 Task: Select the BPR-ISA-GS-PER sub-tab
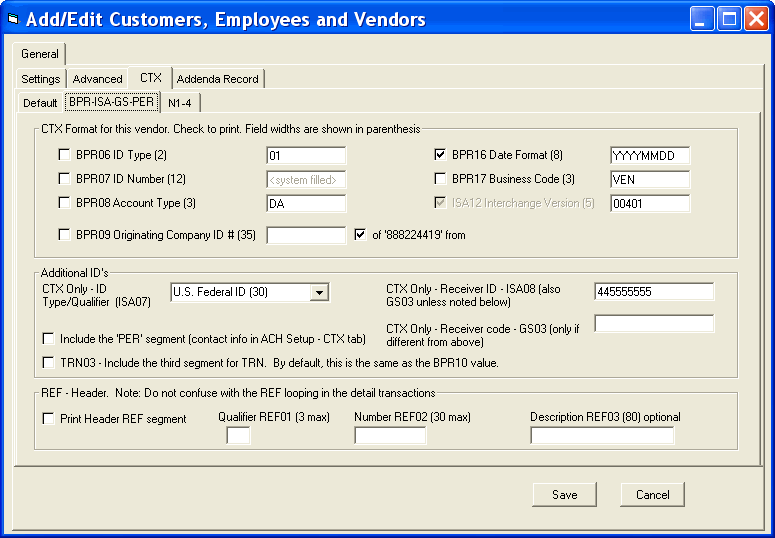[112, 102]
